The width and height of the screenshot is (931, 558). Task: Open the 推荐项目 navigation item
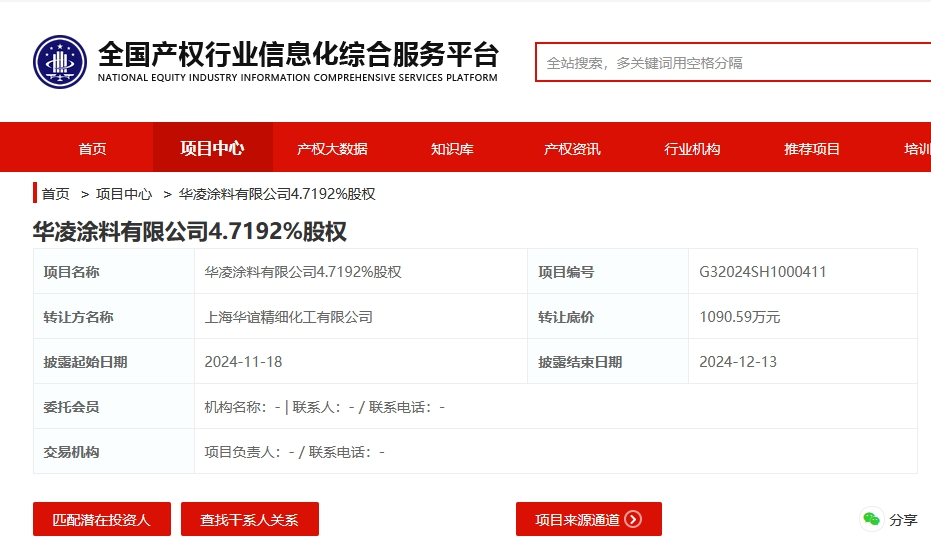tap(812, 148)
